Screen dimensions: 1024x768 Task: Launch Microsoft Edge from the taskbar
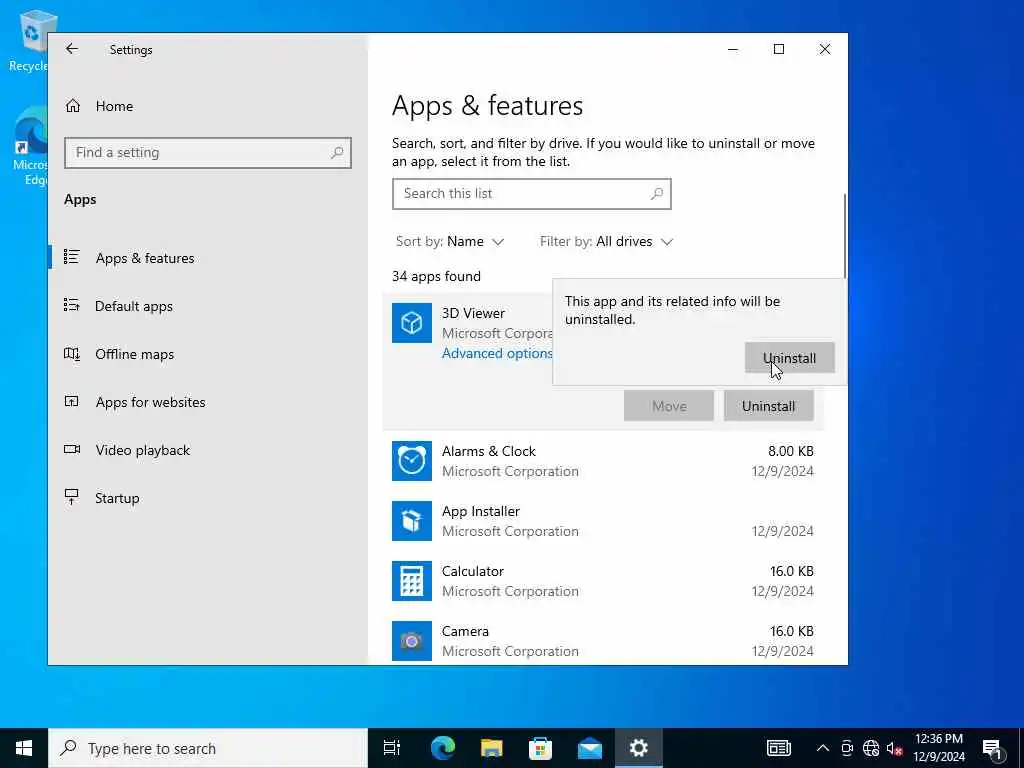442,748
